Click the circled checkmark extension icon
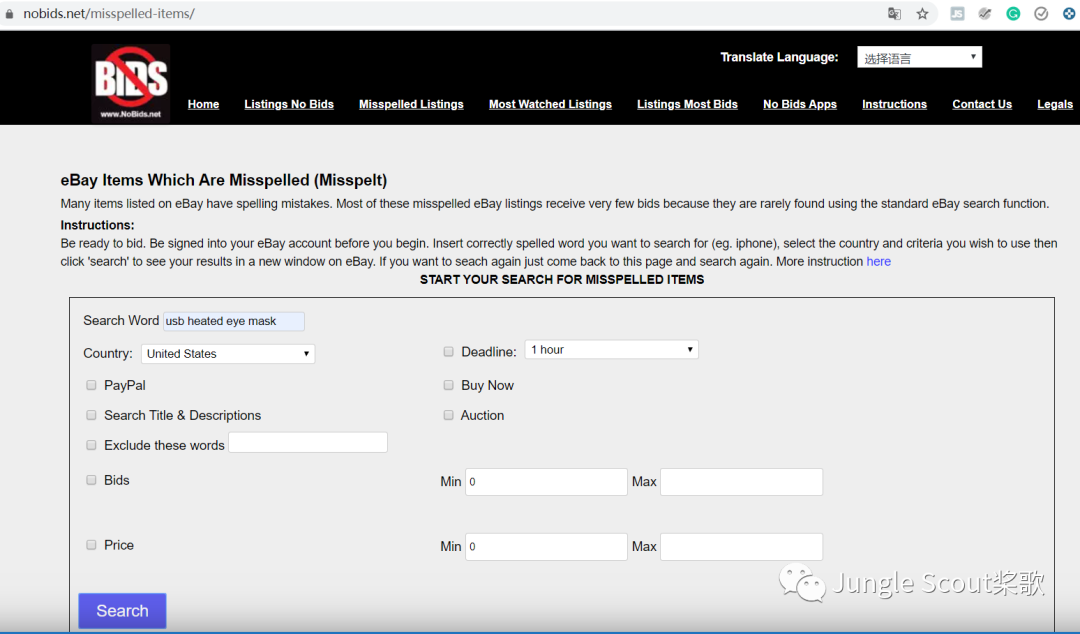The width and height of the screenshot is (1080, 634). [x=1041, y=14]
